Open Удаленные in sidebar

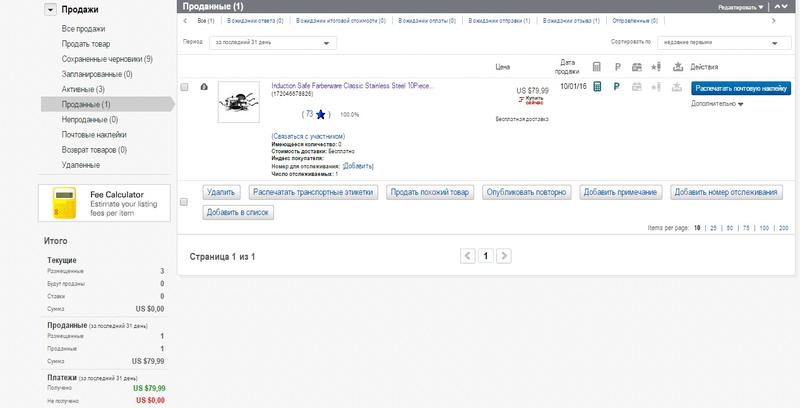[x=81, y=165]
